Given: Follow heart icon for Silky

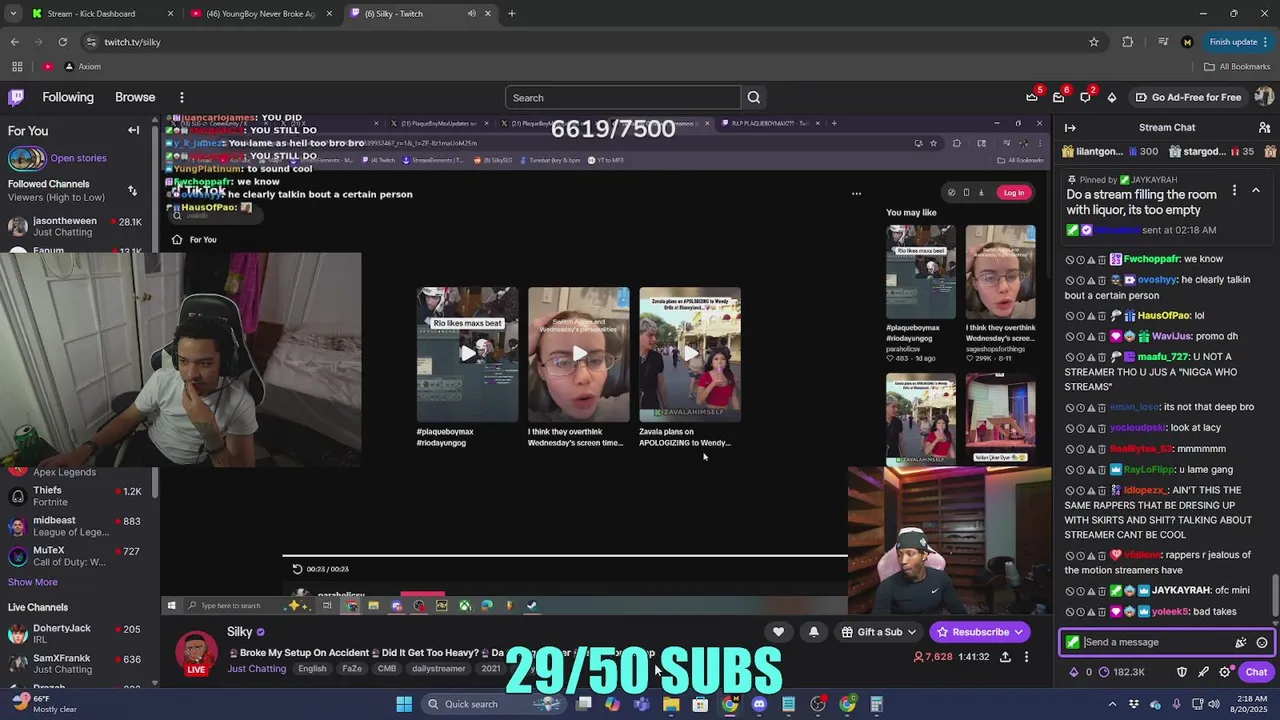Looking at the screenshot, I should pos(778,632).
